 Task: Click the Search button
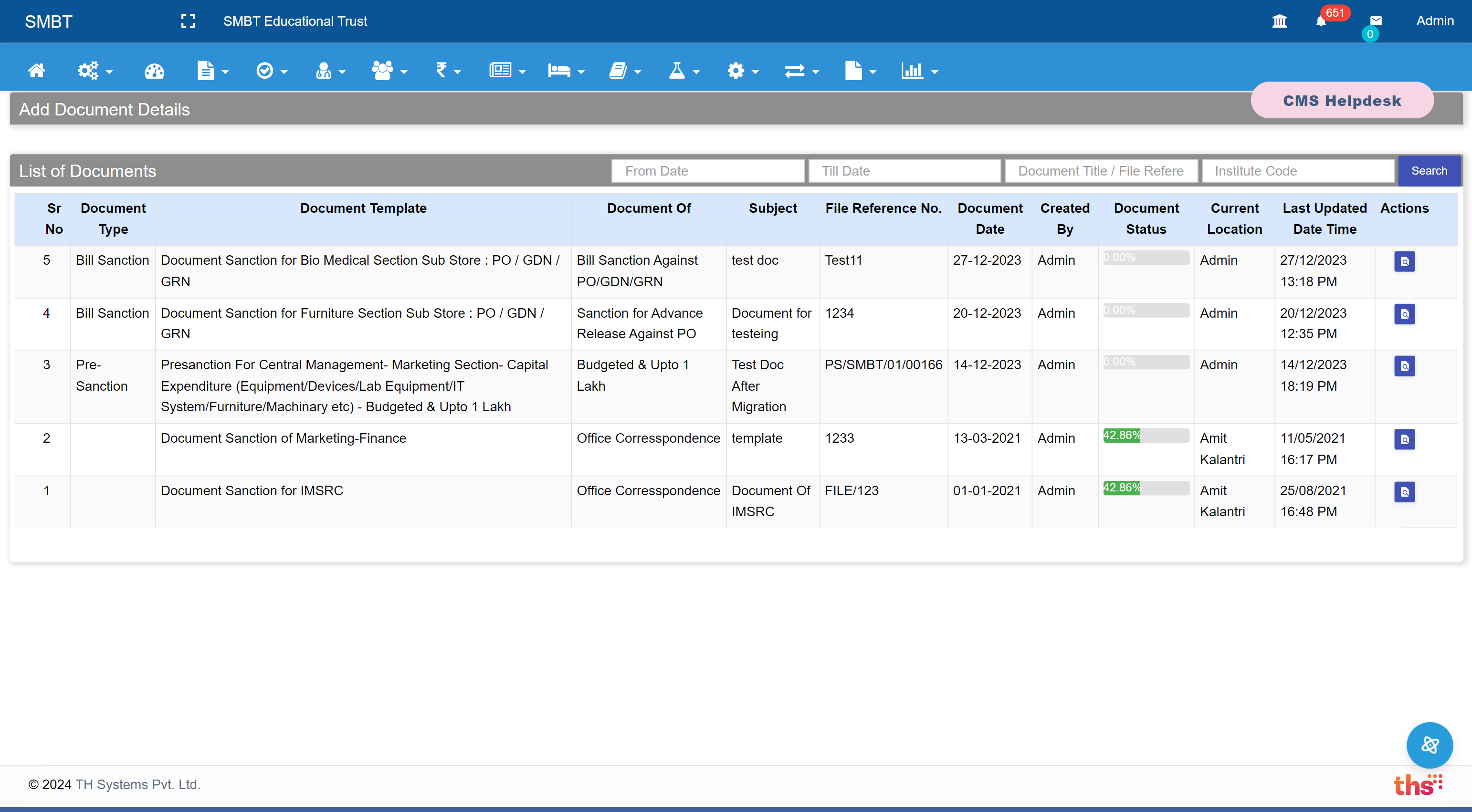point(1429,171)
